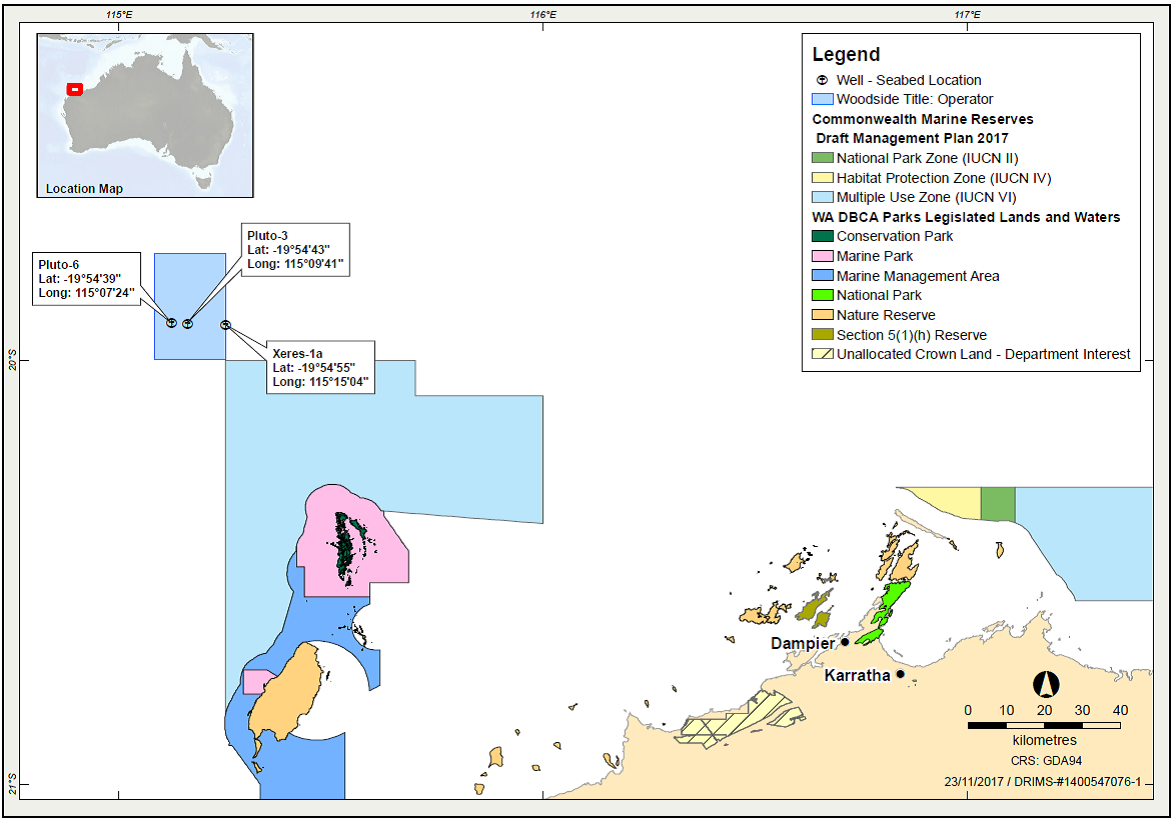Click the Pluto-3 well marker
The image size is (1176, 823).
coord(187,323)
